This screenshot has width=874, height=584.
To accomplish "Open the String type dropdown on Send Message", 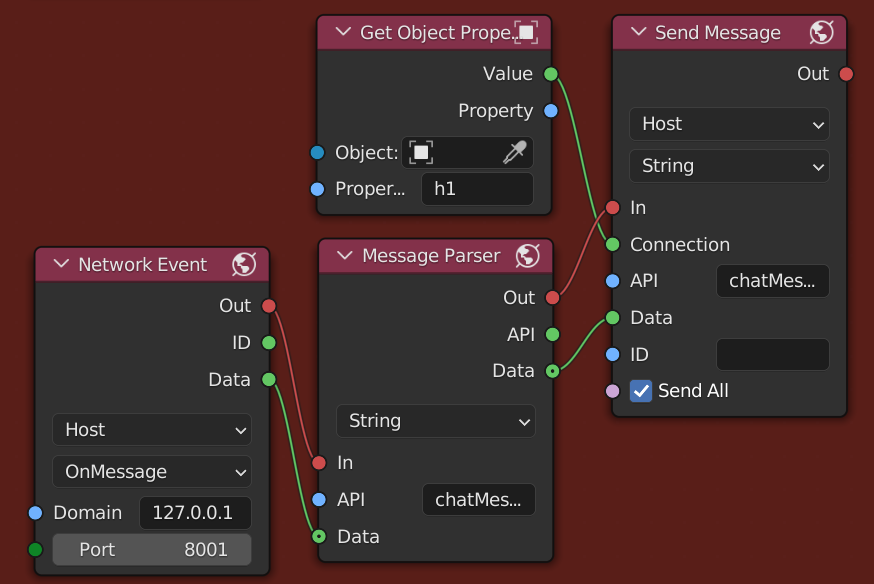I will click(728, 166).
